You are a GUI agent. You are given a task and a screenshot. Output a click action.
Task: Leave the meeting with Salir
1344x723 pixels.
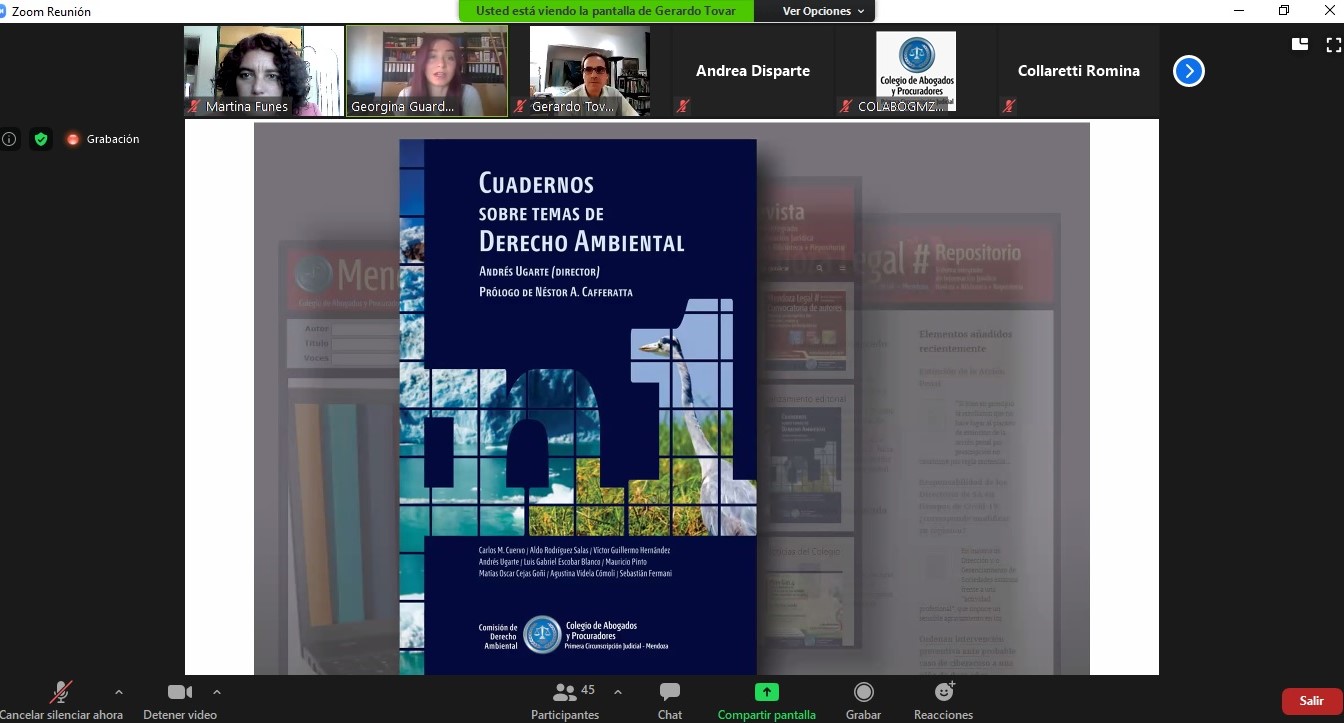tap(1311, 701)
